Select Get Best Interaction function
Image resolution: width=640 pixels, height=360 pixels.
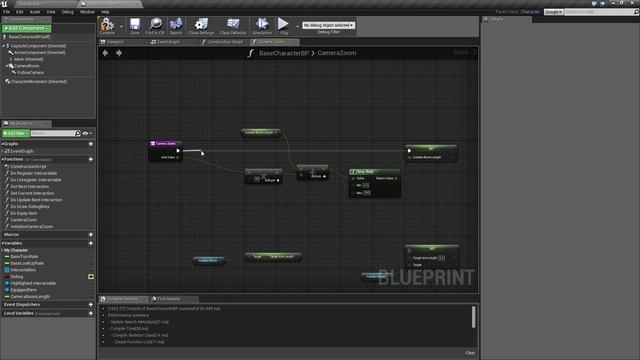[29, 187]
